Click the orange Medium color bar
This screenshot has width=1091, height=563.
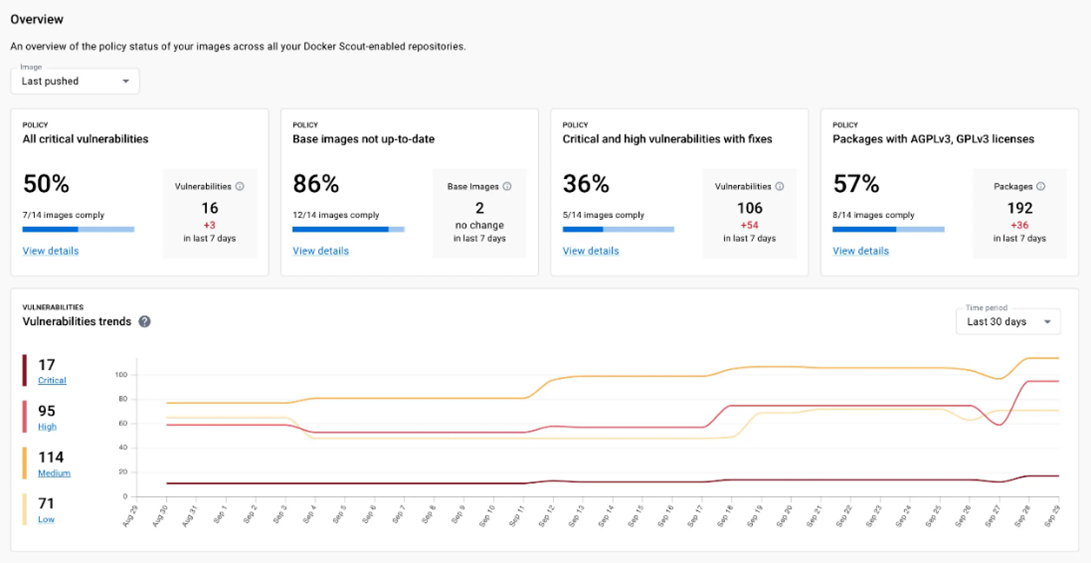tap(25, 462)
